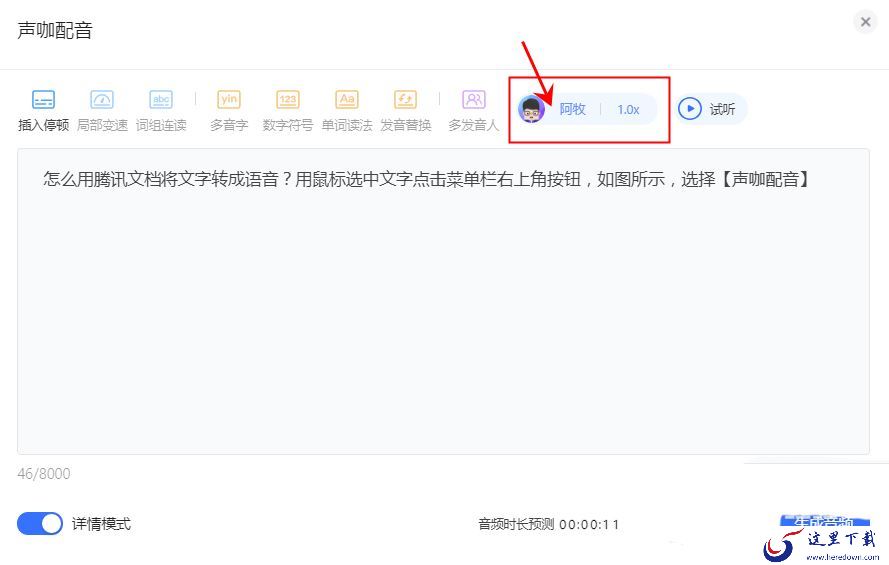
Task: Change the 1.0x speech speed
Action: (x=628, y=109)
